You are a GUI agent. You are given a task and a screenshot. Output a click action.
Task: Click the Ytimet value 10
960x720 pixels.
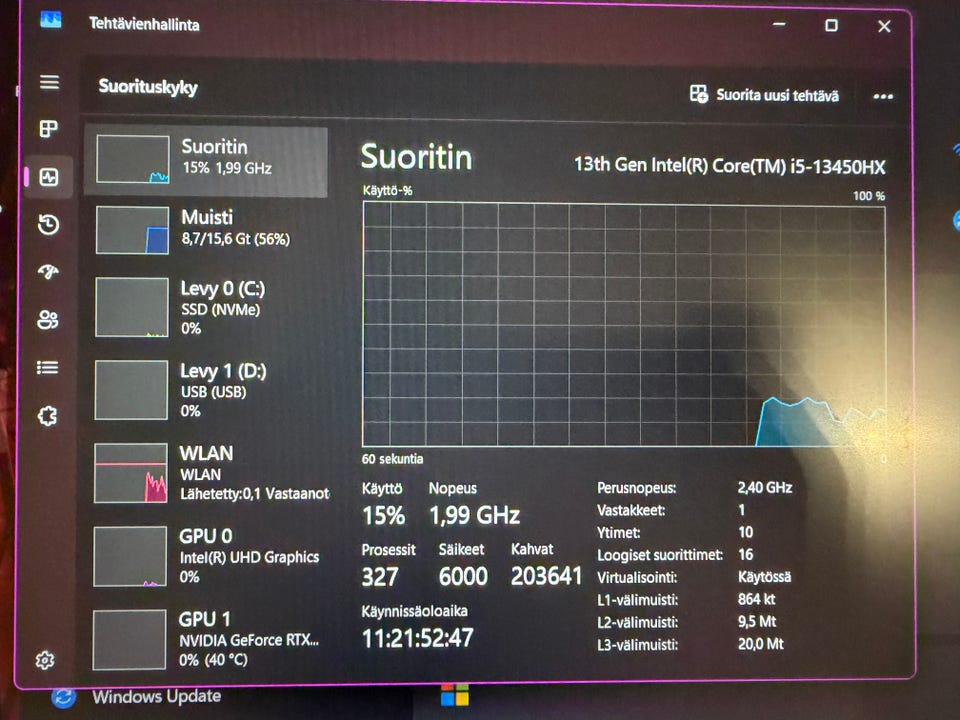746,532
